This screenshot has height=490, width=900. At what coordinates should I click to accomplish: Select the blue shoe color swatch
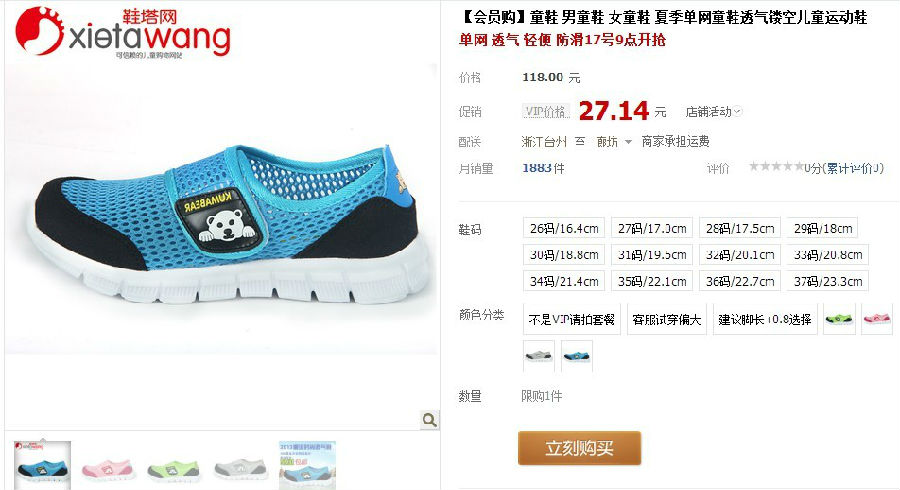click(x=576, y=356)
